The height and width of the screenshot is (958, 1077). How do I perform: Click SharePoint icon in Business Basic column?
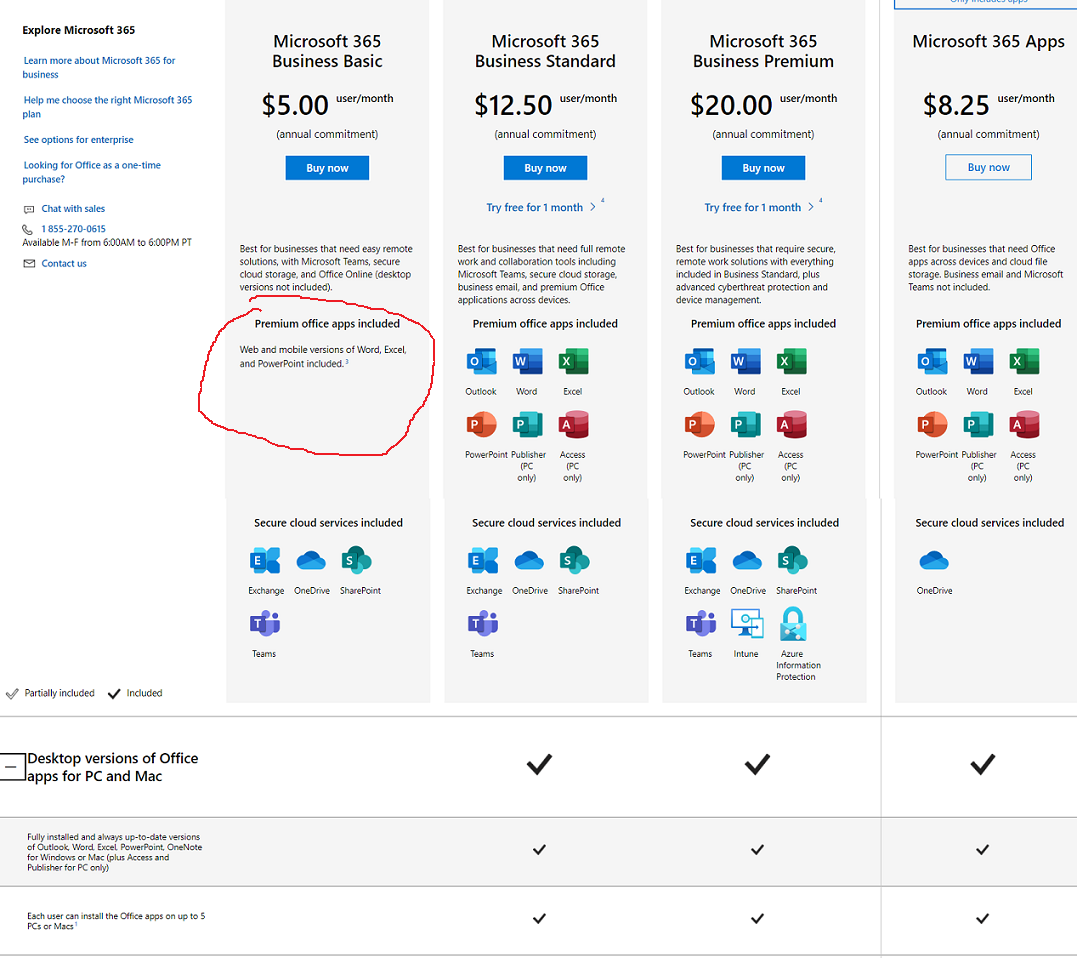point(356,560)
